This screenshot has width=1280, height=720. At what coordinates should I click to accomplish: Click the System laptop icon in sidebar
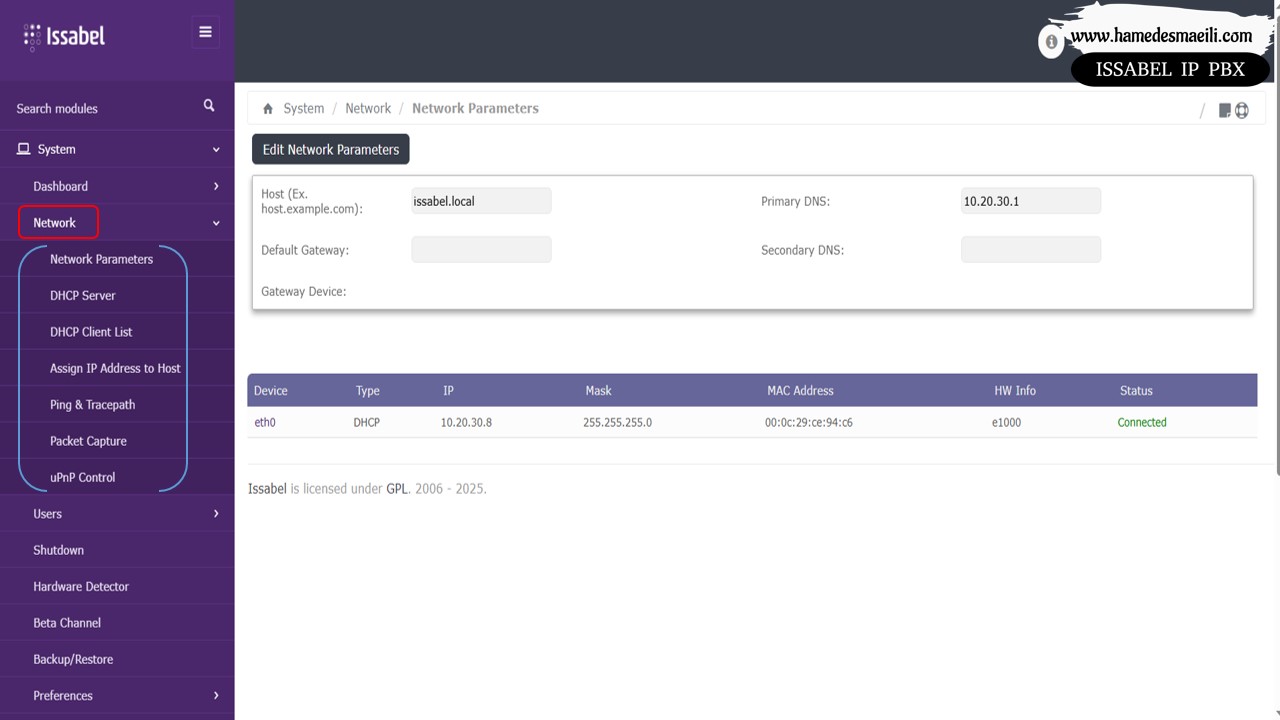click(x=23, y=149)
